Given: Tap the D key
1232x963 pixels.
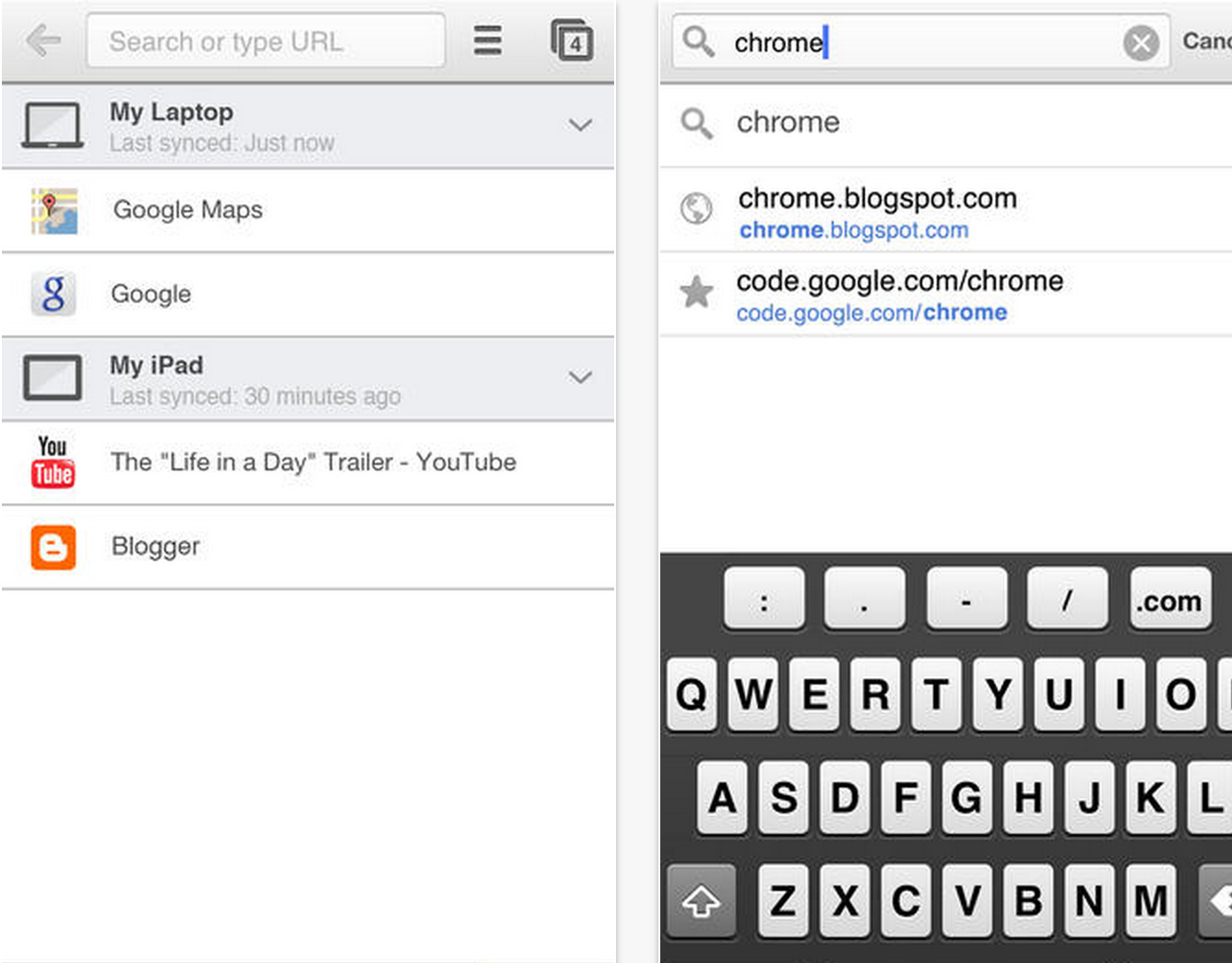Looking at the screenshot, I should tap(845, 797).
